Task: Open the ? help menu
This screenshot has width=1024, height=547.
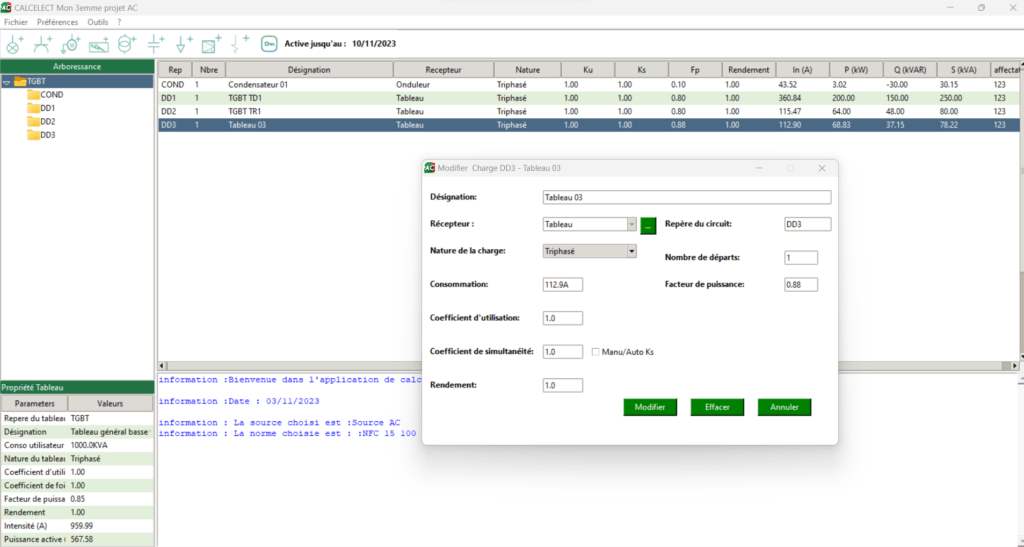Action: tap(120, 22)
